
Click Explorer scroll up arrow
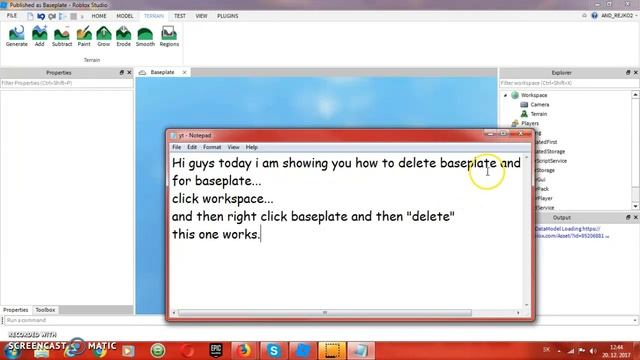(x=635, y=95)
